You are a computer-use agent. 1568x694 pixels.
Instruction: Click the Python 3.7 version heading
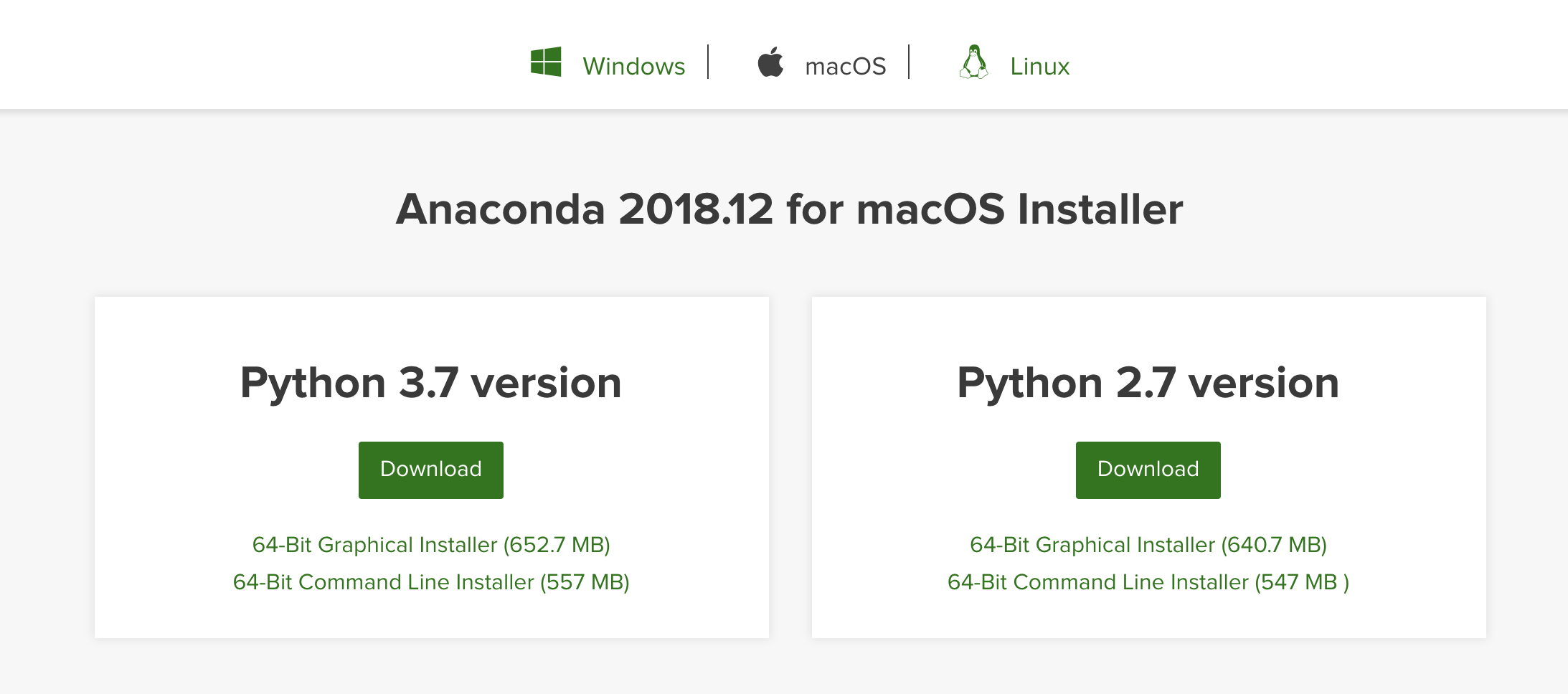click(x=431, y=383)
